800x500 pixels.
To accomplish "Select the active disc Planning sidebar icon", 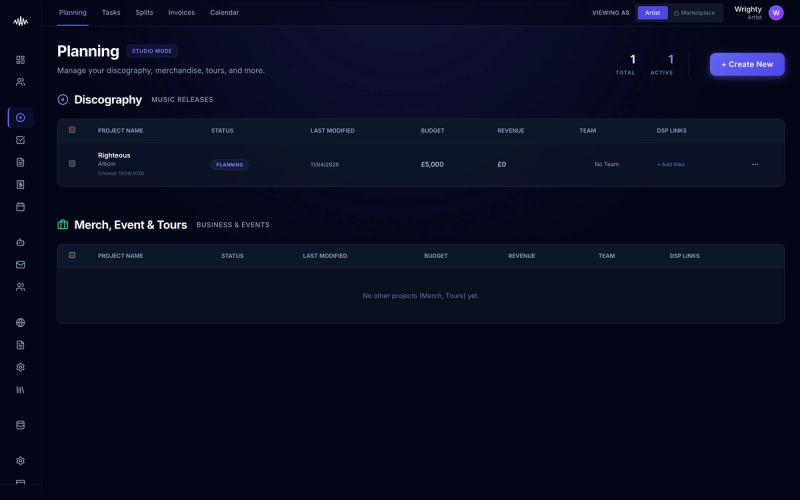I will pos(20,117).
